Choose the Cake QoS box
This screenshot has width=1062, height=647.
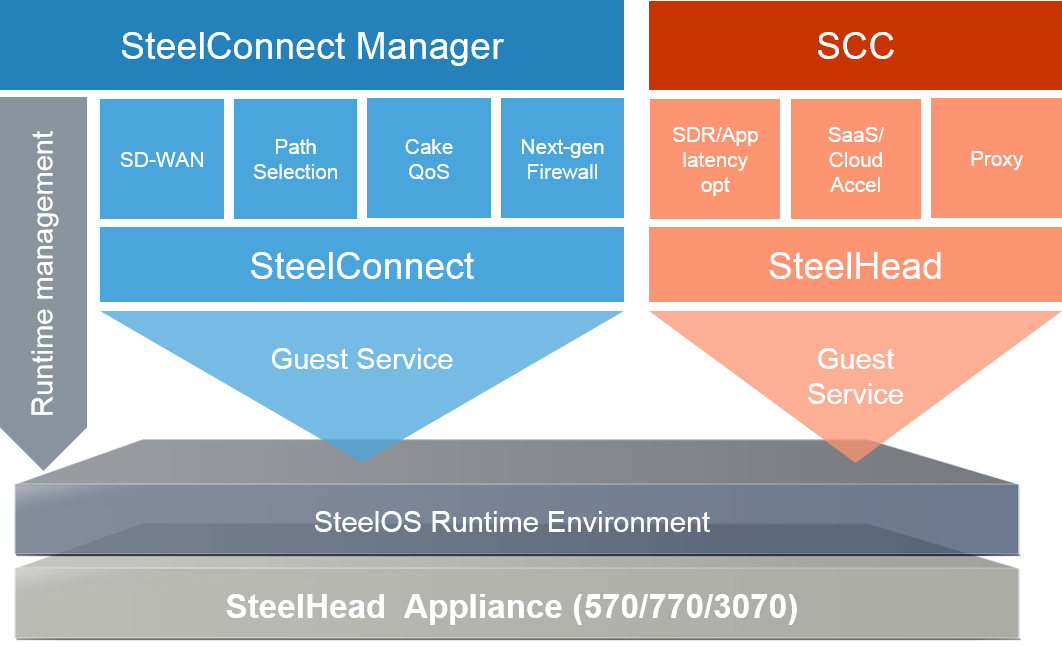click(429, 159)
